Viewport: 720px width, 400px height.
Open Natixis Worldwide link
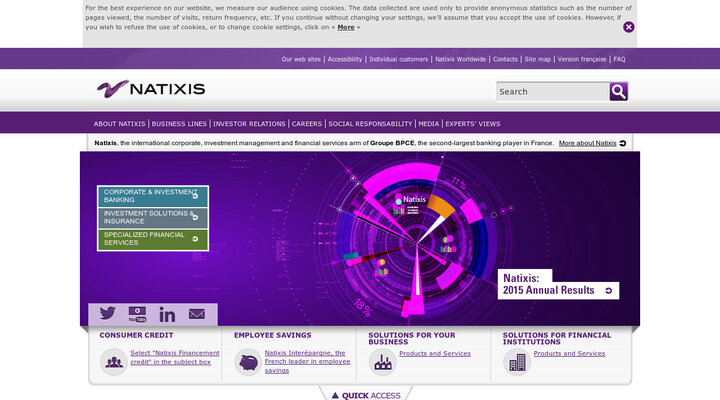tap(461, 59)
